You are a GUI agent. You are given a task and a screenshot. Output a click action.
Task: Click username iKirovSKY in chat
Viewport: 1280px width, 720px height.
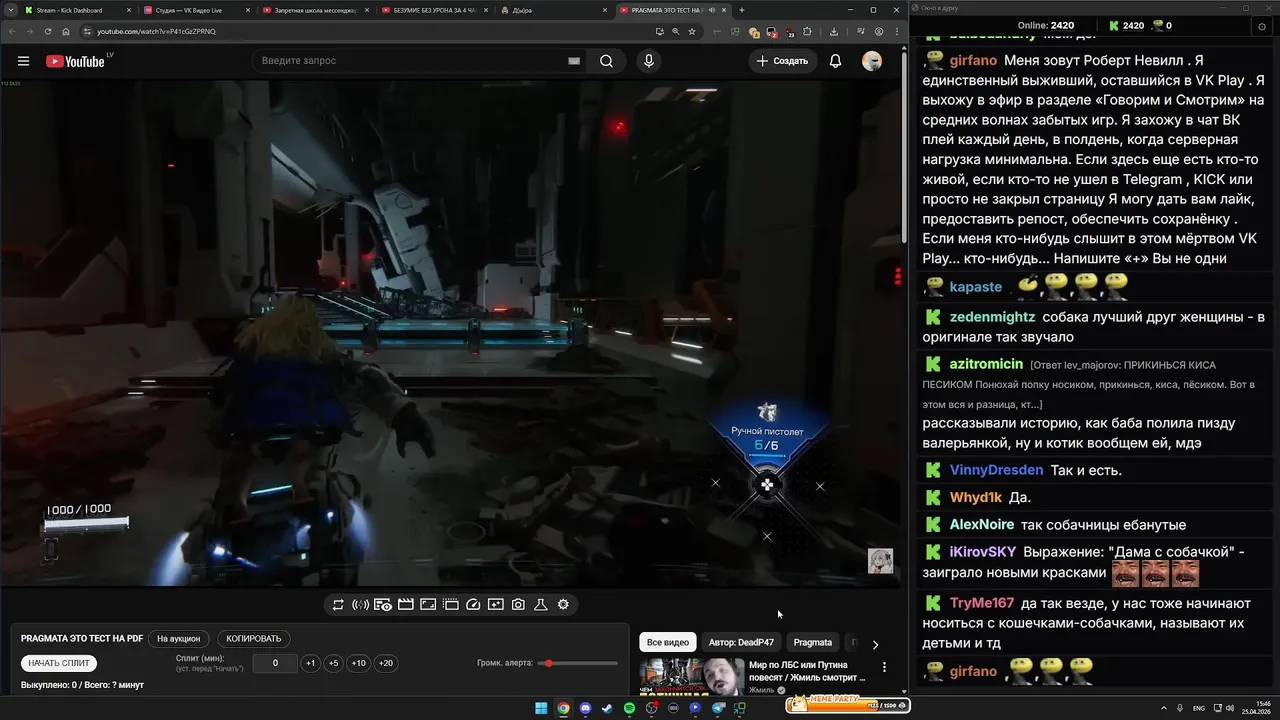tap(982, 552)
